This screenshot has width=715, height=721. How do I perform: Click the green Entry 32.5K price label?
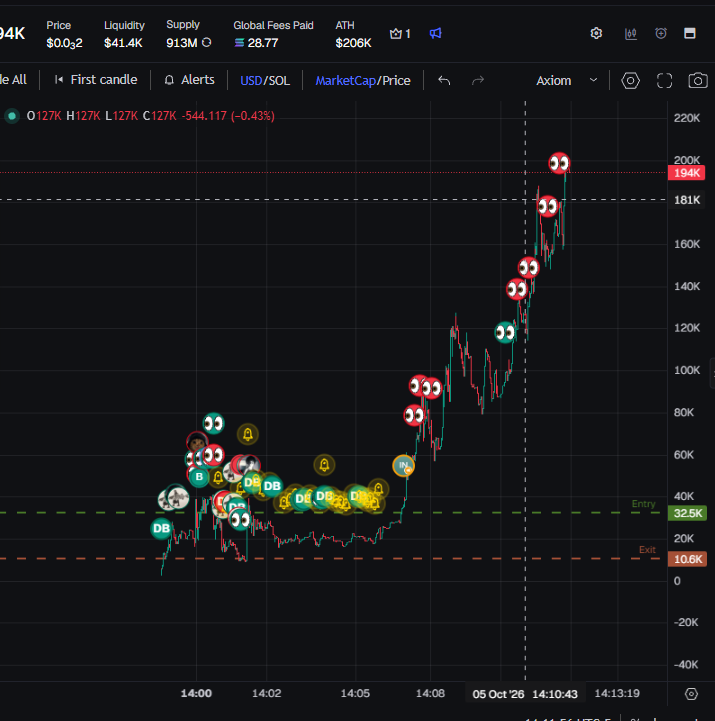[687, 514]
